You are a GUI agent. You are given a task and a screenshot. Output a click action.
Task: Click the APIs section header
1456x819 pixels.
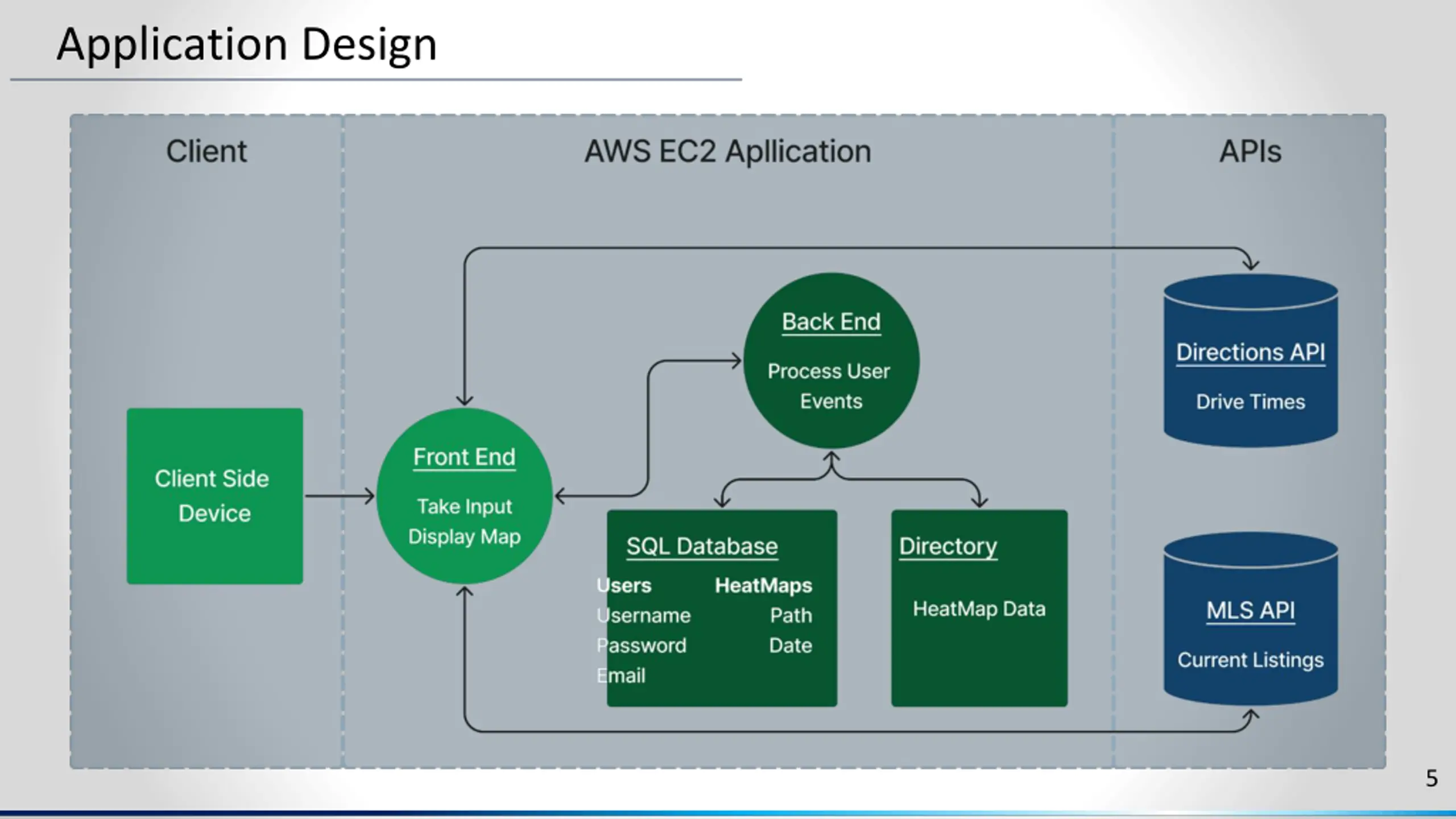1250,151
